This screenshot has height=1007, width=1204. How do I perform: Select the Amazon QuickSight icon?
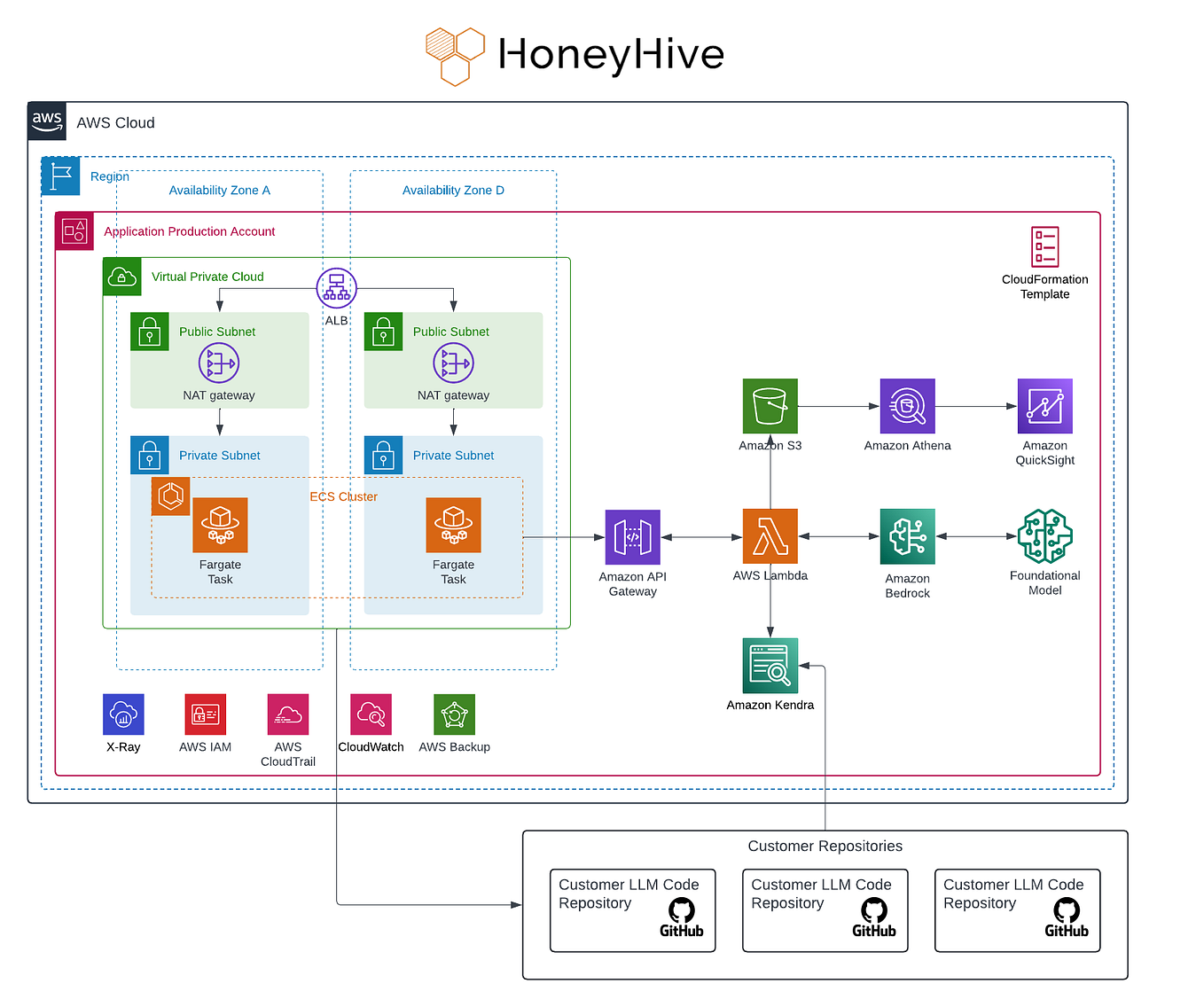(1044, 405)
